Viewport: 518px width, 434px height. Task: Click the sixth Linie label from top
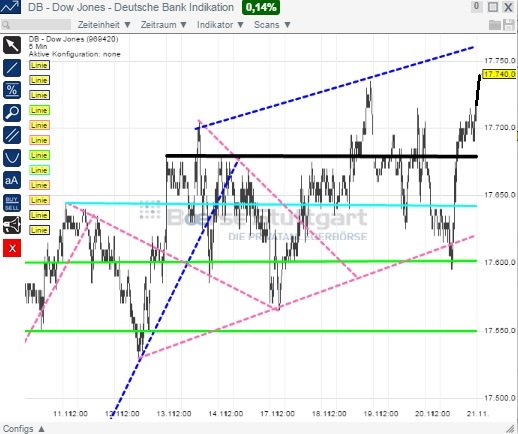39,140
